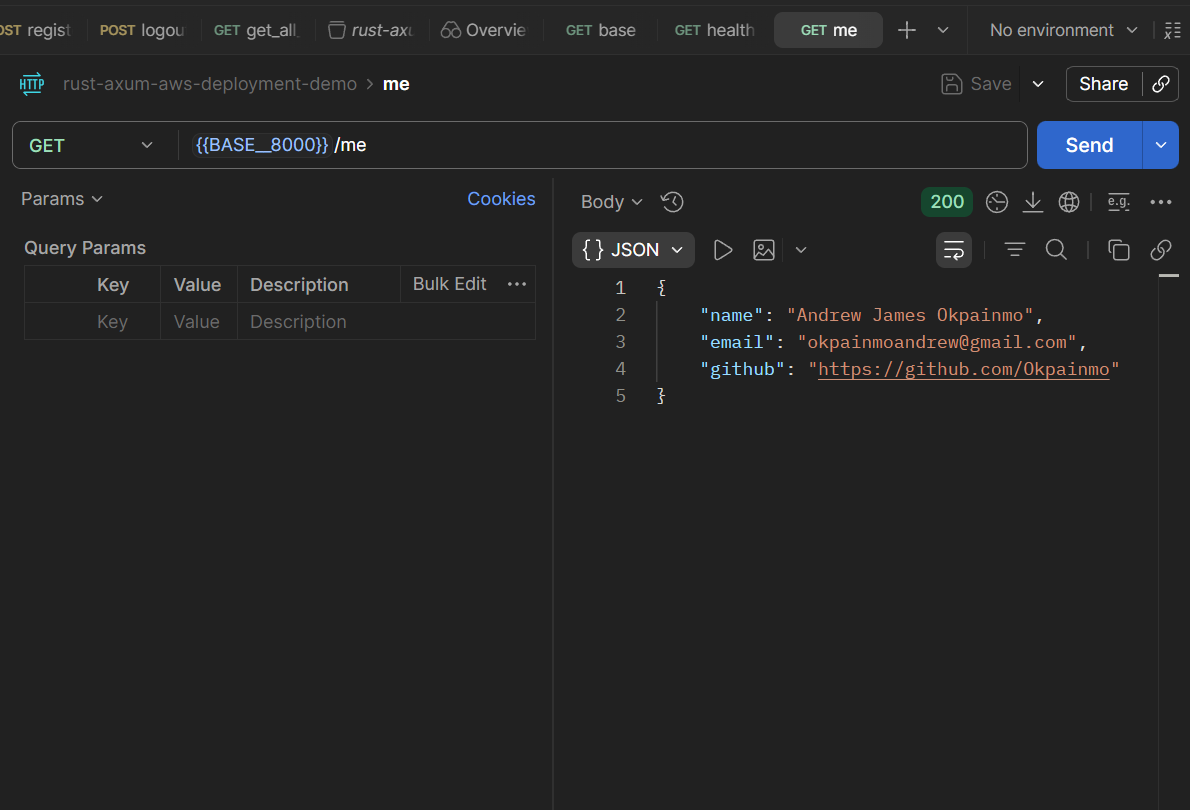Click the Query Params heading
This screenshot has width=1190, height=810.
85,247
